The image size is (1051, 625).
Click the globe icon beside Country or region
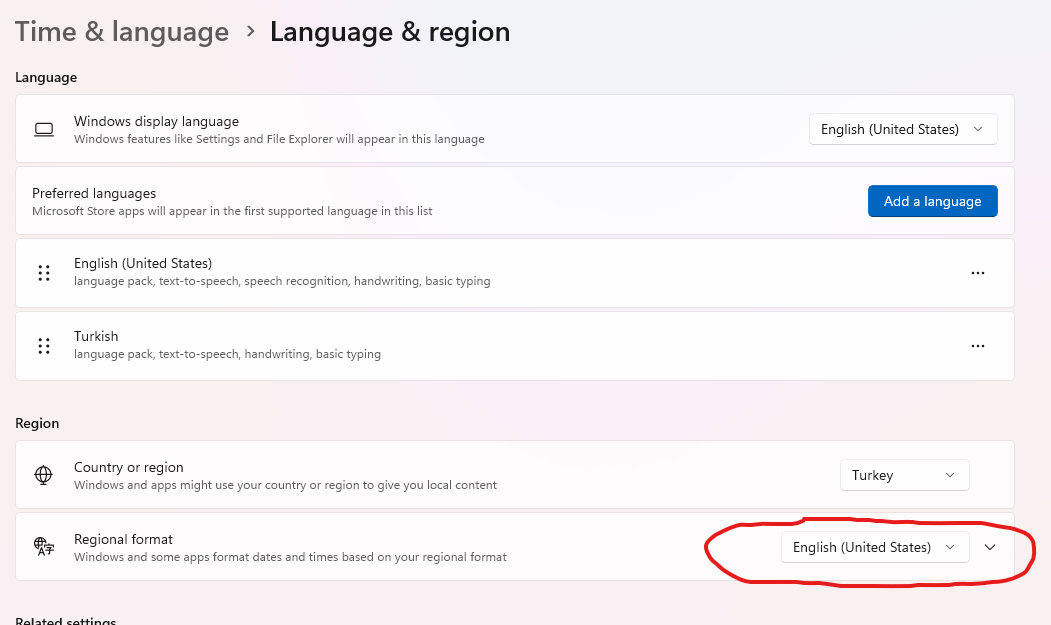[x=43, y=475]
